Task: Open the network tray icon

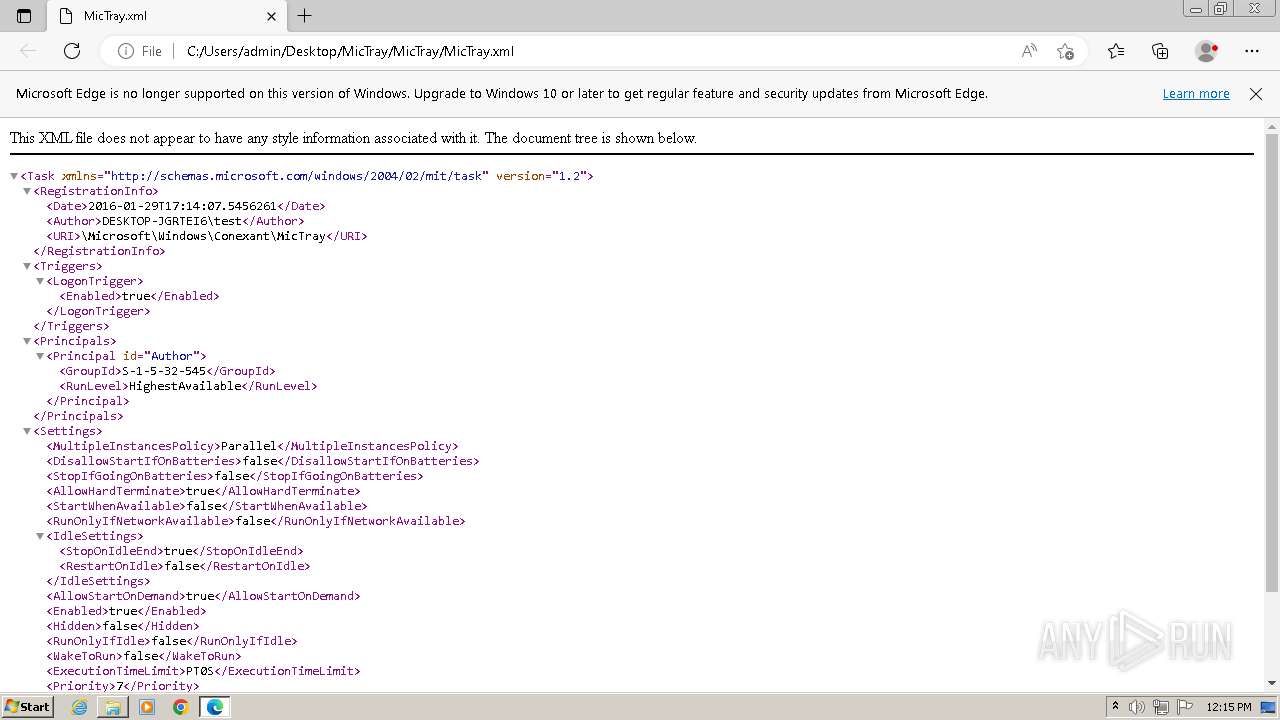Action: [x=1162, y=707]
